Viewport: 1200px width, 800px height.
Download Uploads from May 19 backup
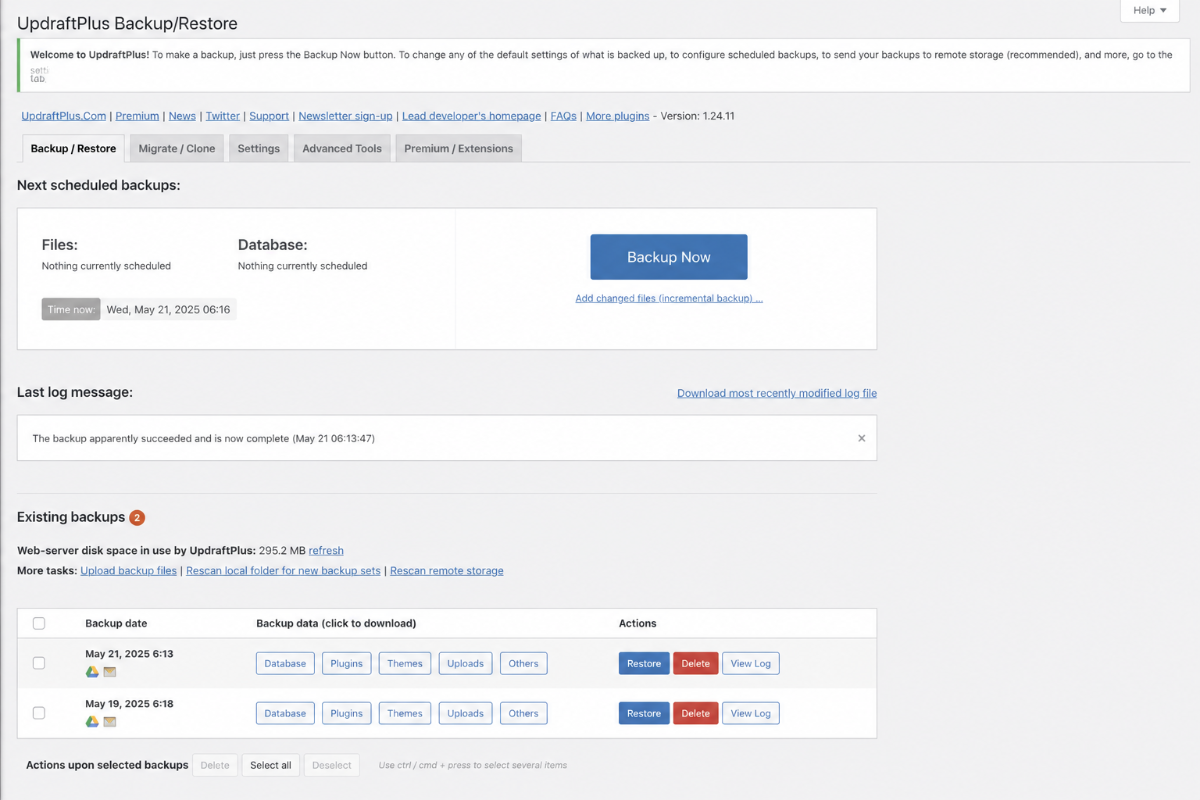(x=465, y=713)
